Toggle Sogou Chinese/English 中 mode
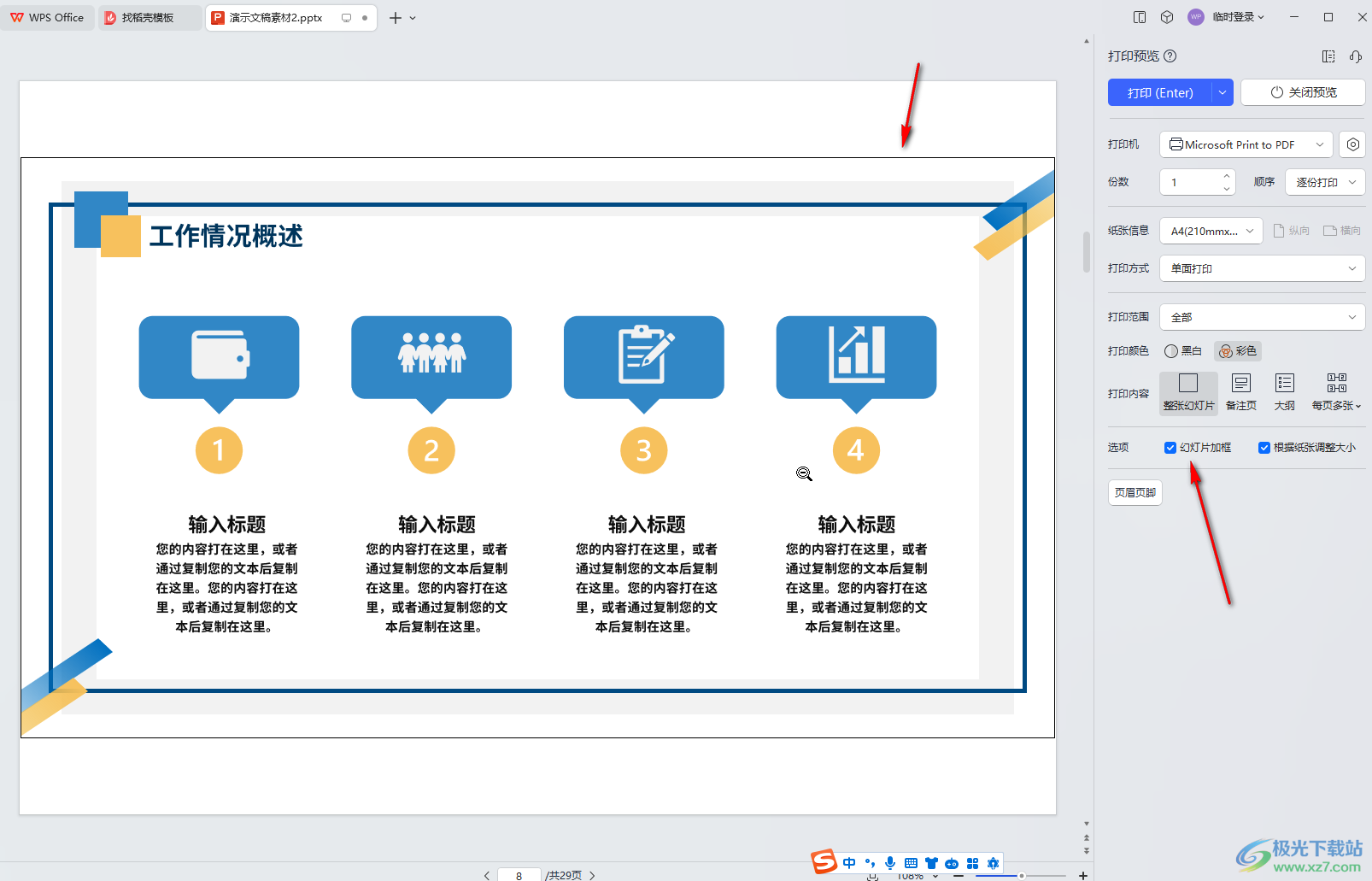The width and height of the screenshot is (1372, 881). tap(849, 863)
